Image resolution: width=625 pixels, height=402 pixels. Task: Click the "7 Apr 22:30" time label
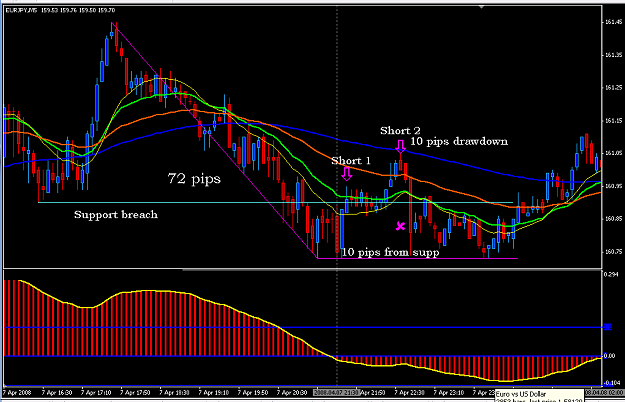click(410, 392)
